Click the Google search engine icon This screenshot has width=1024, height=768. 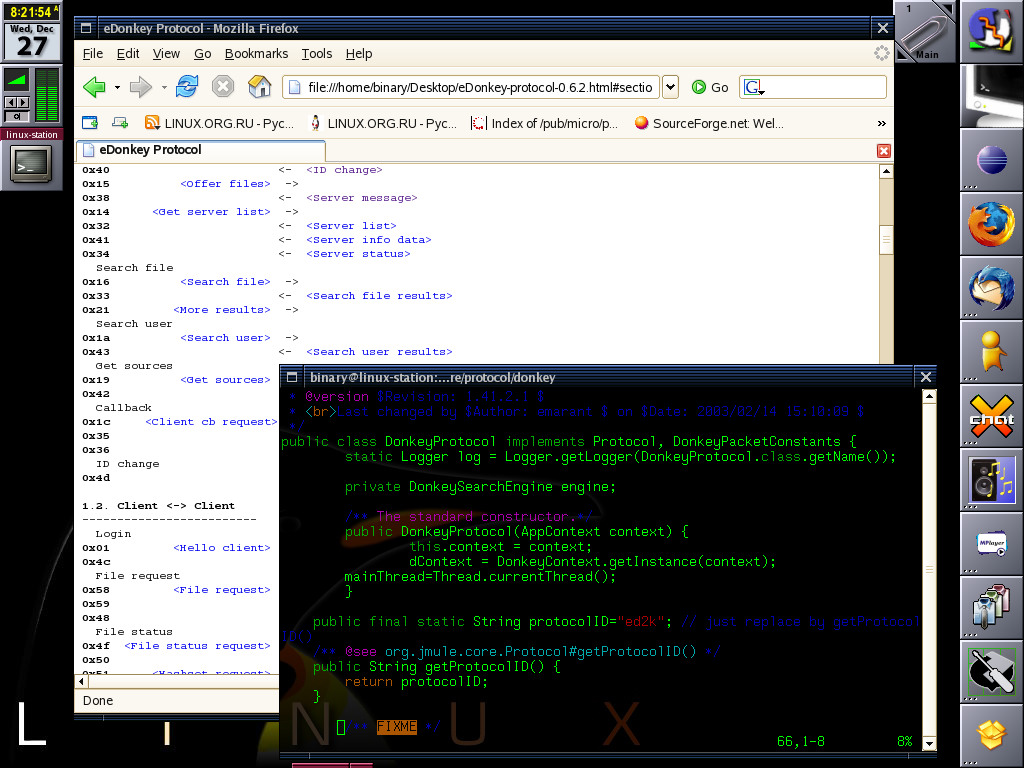tap(754, 87)
